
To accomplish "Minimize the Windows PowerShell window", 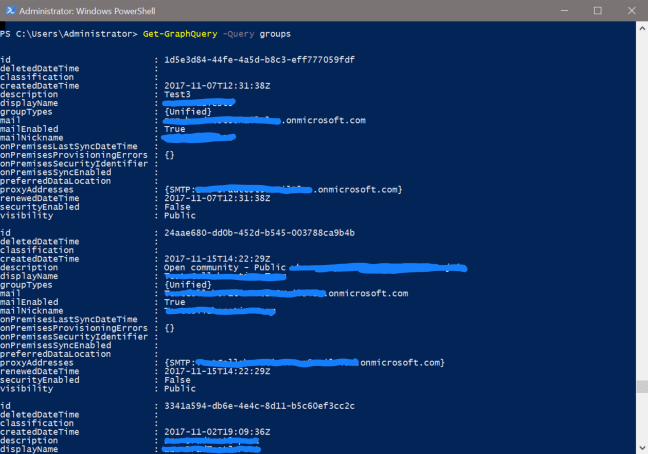I will click(565, 10).
